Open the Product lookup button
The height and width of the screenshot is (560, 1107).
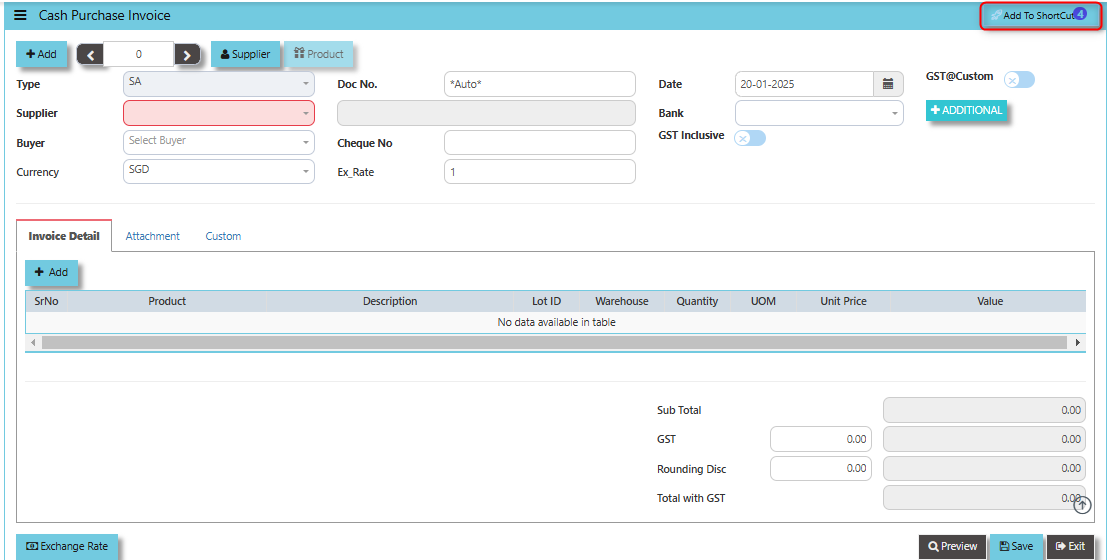tap(318, 54)
